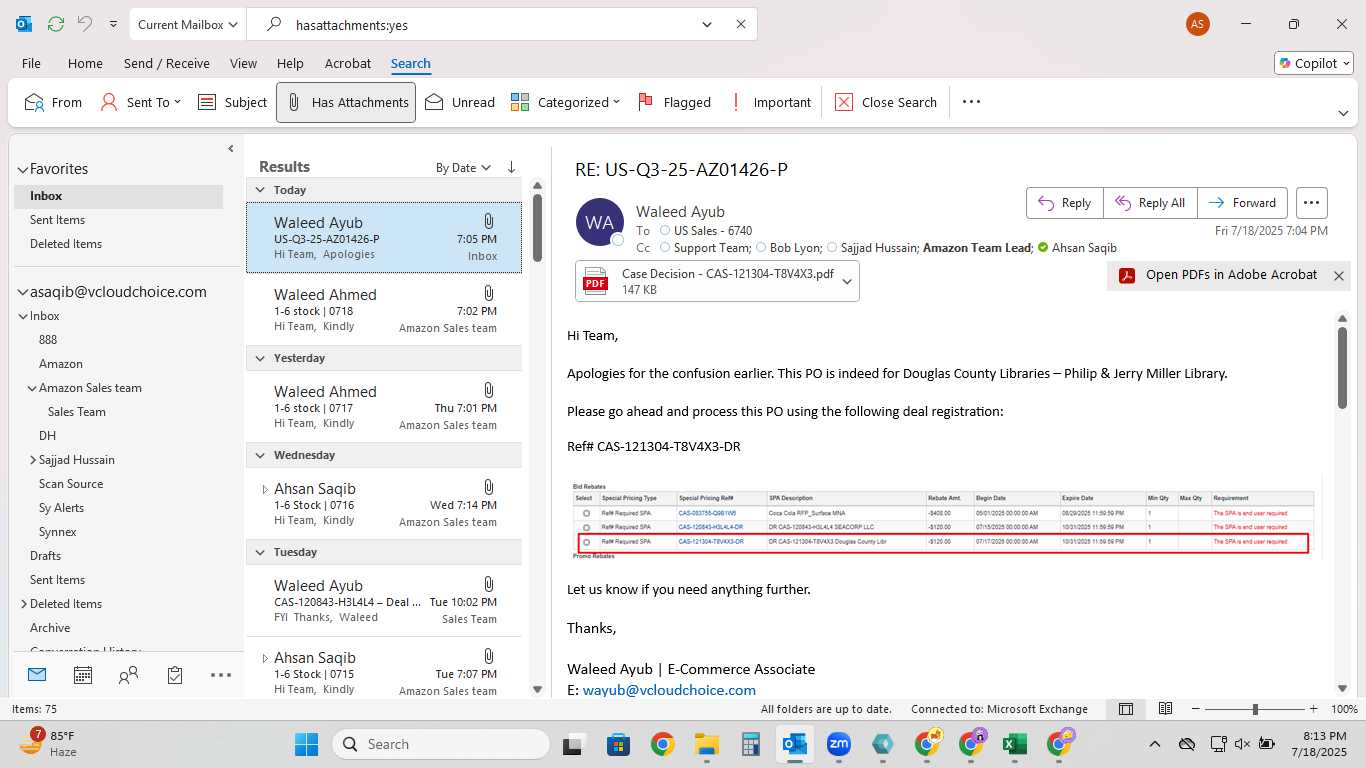The image size is (1366, 768).
Task: Open the File menu
Action: point(31,63)
